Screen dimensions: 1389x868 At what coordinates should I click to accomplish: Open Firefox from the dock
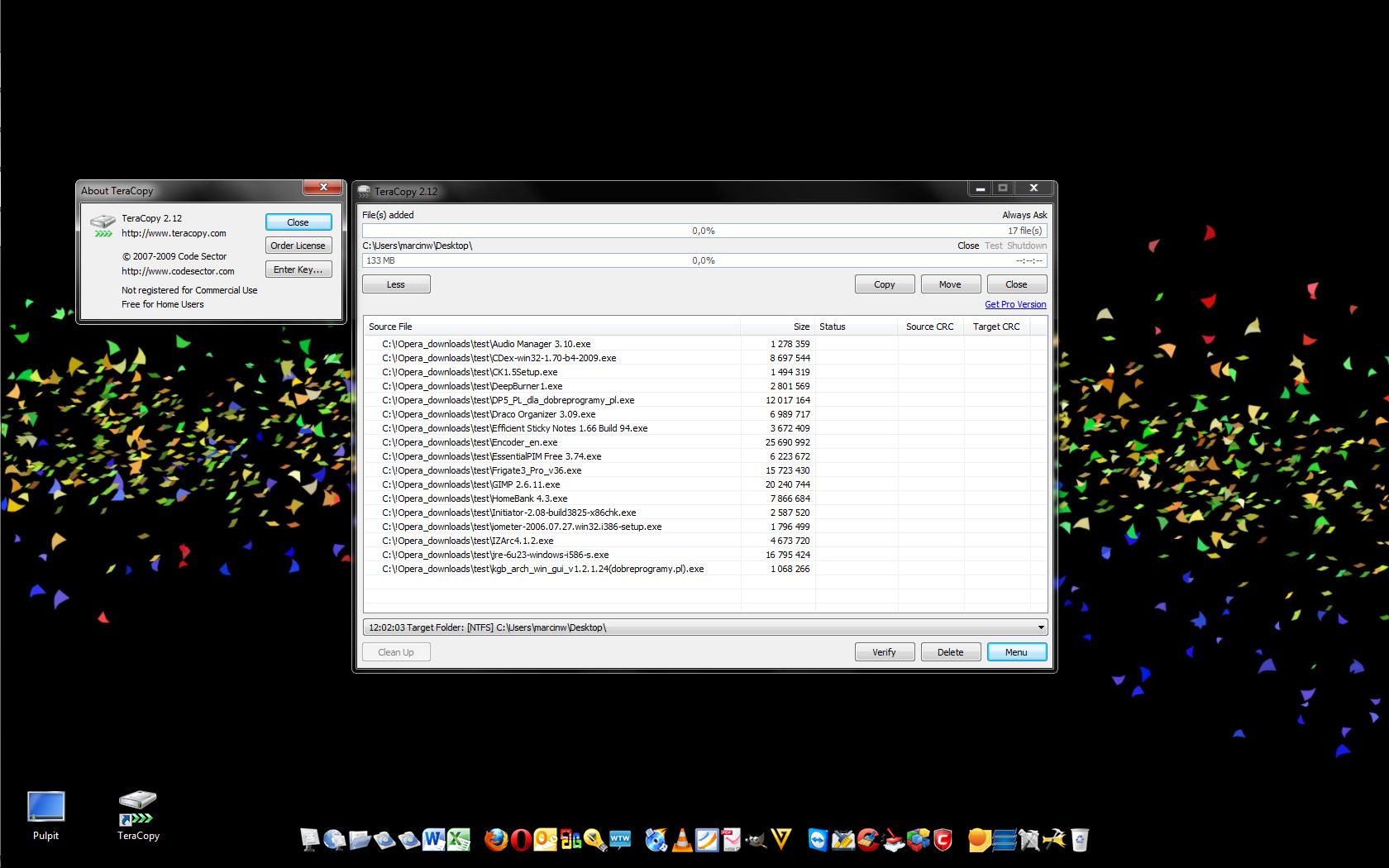pos(495,840)
